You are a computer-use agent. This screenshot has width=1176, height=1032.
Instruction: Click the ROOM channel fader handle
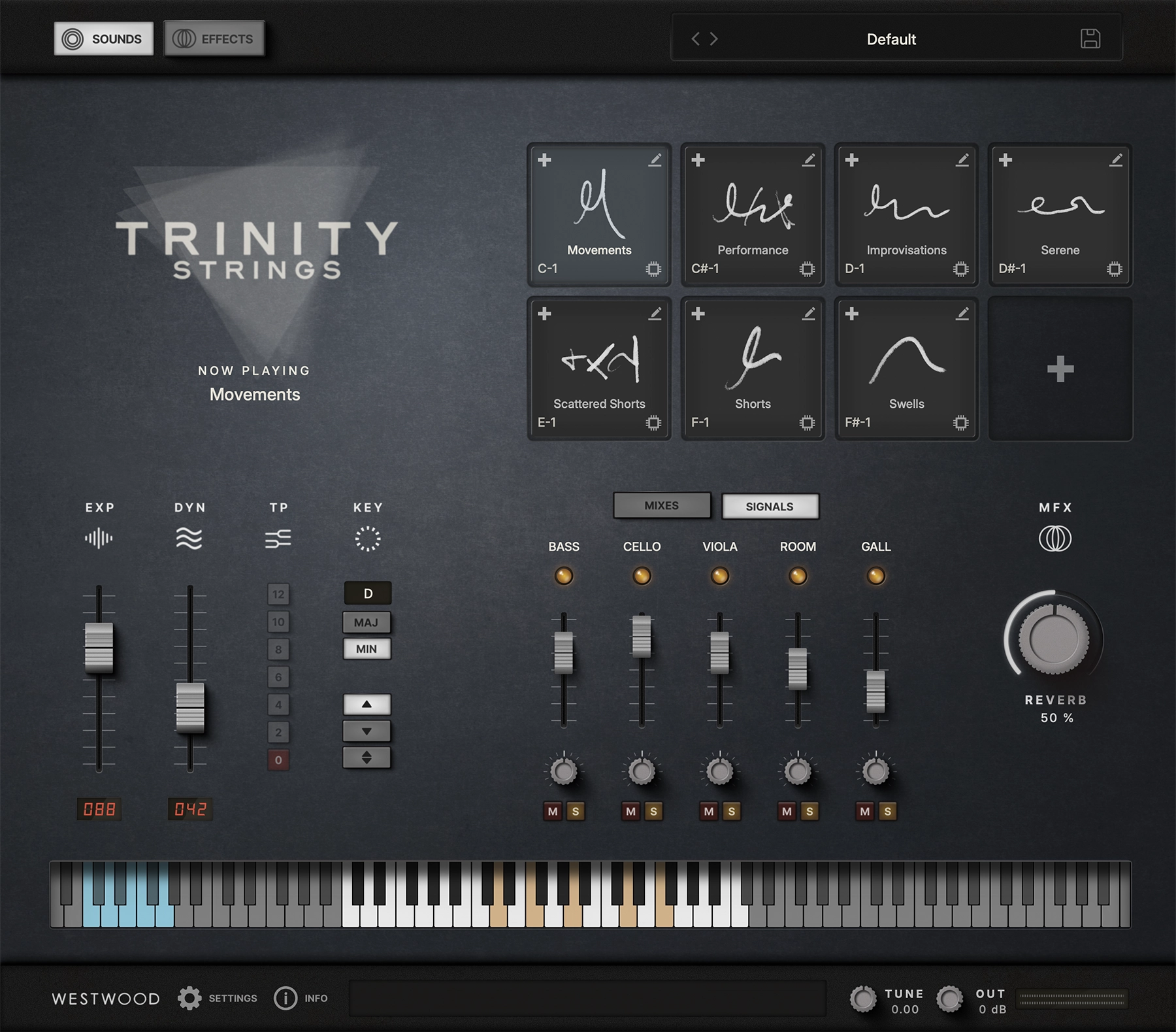coord(798,669)
